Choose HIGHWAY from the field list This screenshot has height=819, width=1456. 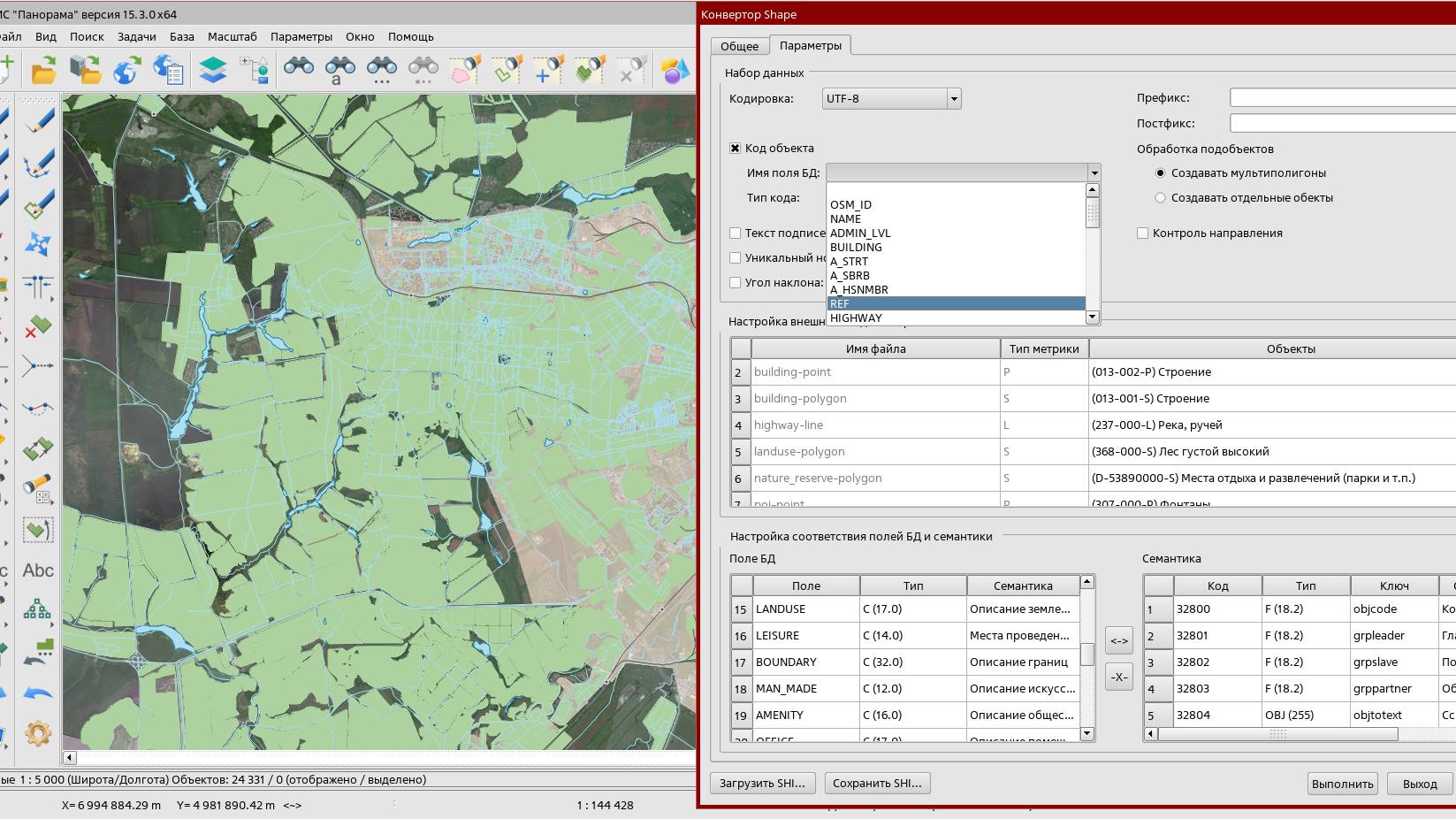tap(856, 318)
